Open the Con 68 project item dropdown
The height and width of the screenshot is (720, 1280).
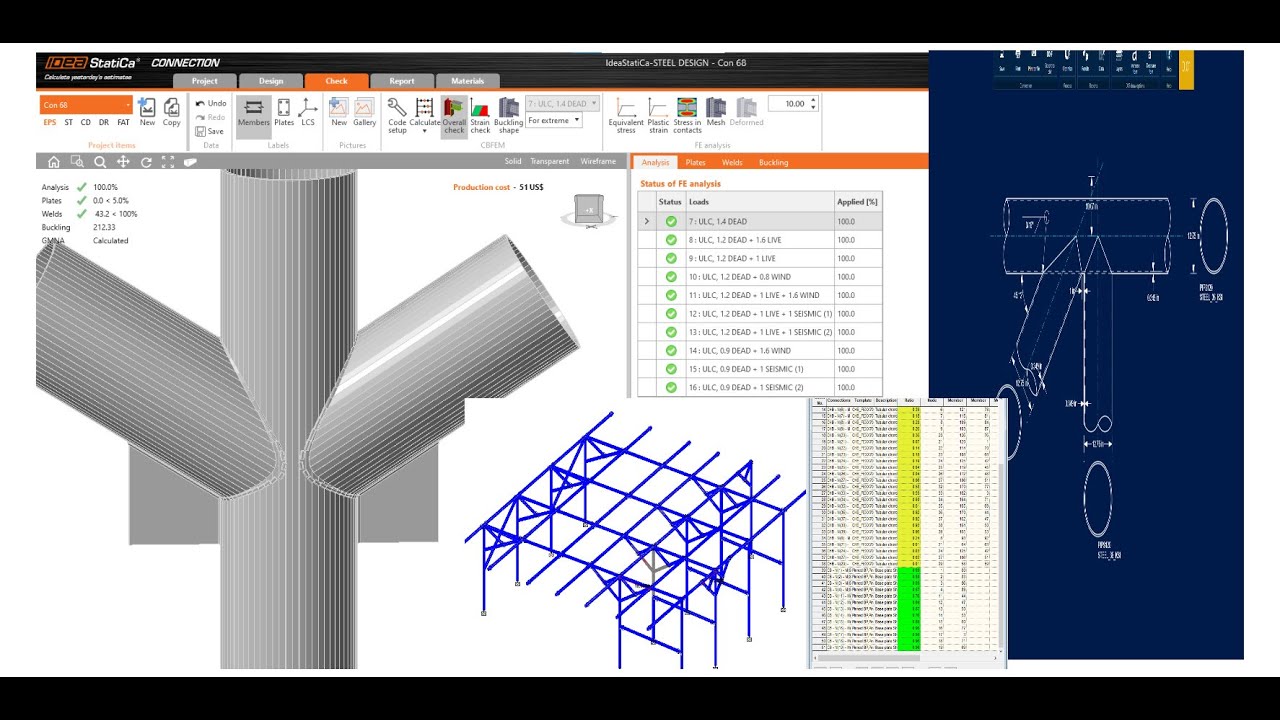tap(127, 105)
